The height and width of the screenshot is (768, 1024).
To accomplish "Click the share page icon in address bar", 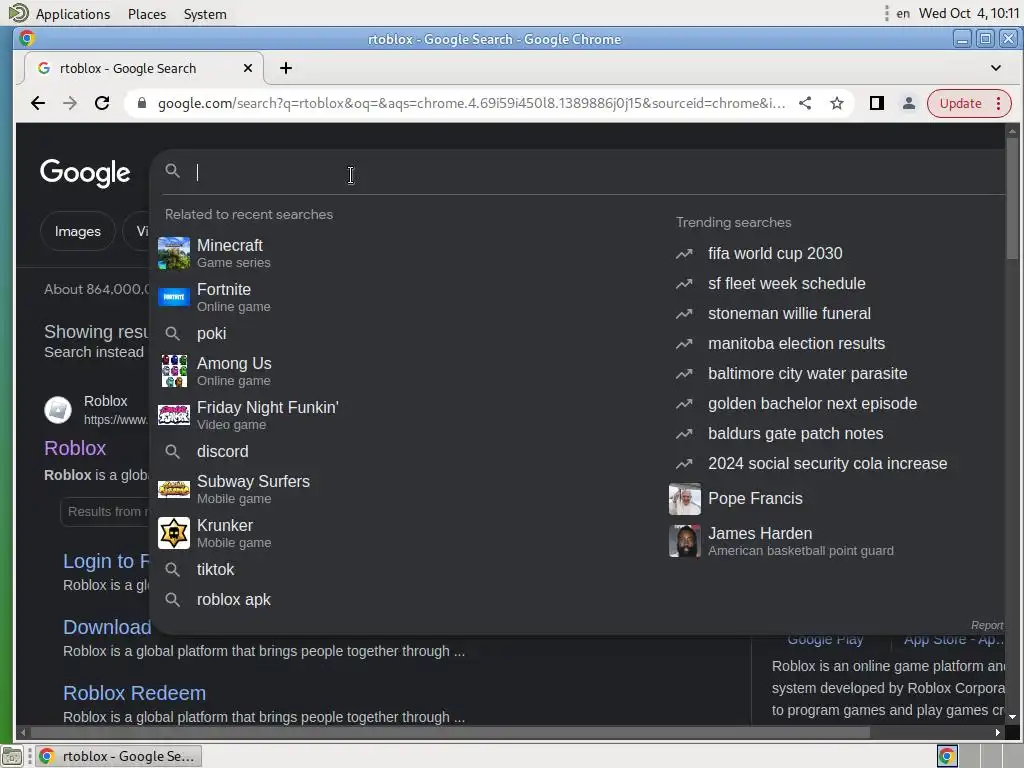I will click(x=805, y=103).
